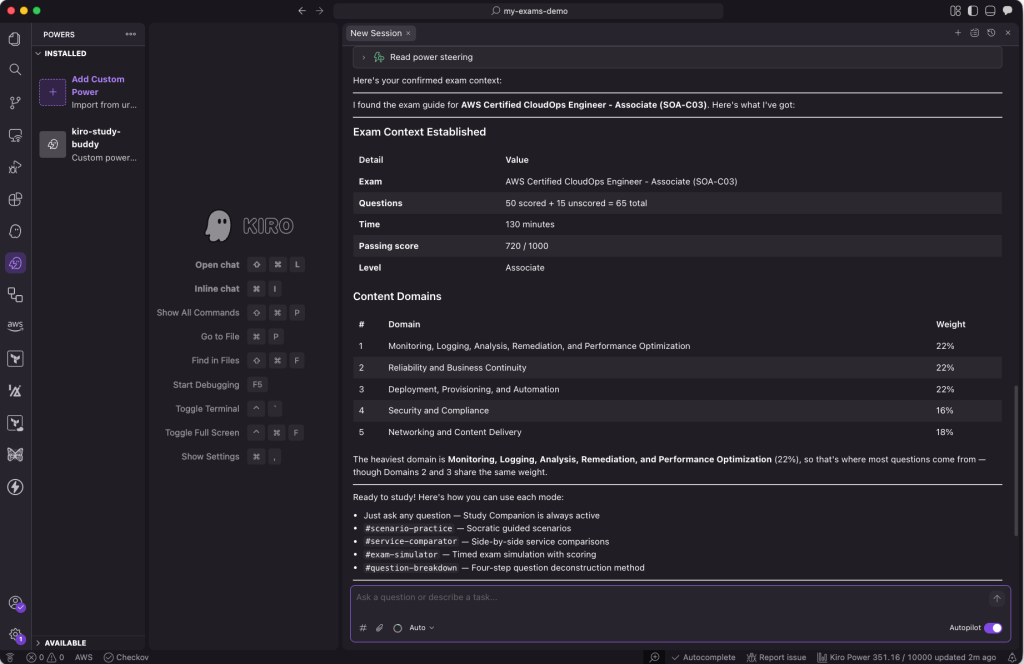The width and height of the screenshot is (1024, 664).
Task: Click the Toggle Terminal shortcut label
Action: tap(207, 409)
